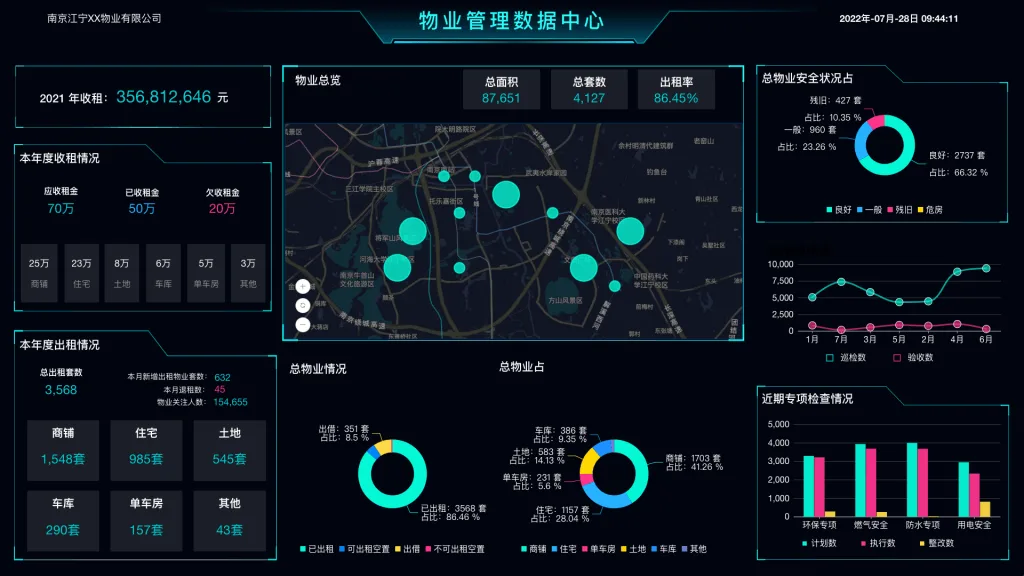Viewport: 1024px width, 576px height.
Task: Select the 25万 商铺 rent tile
Action: [39, 273]
